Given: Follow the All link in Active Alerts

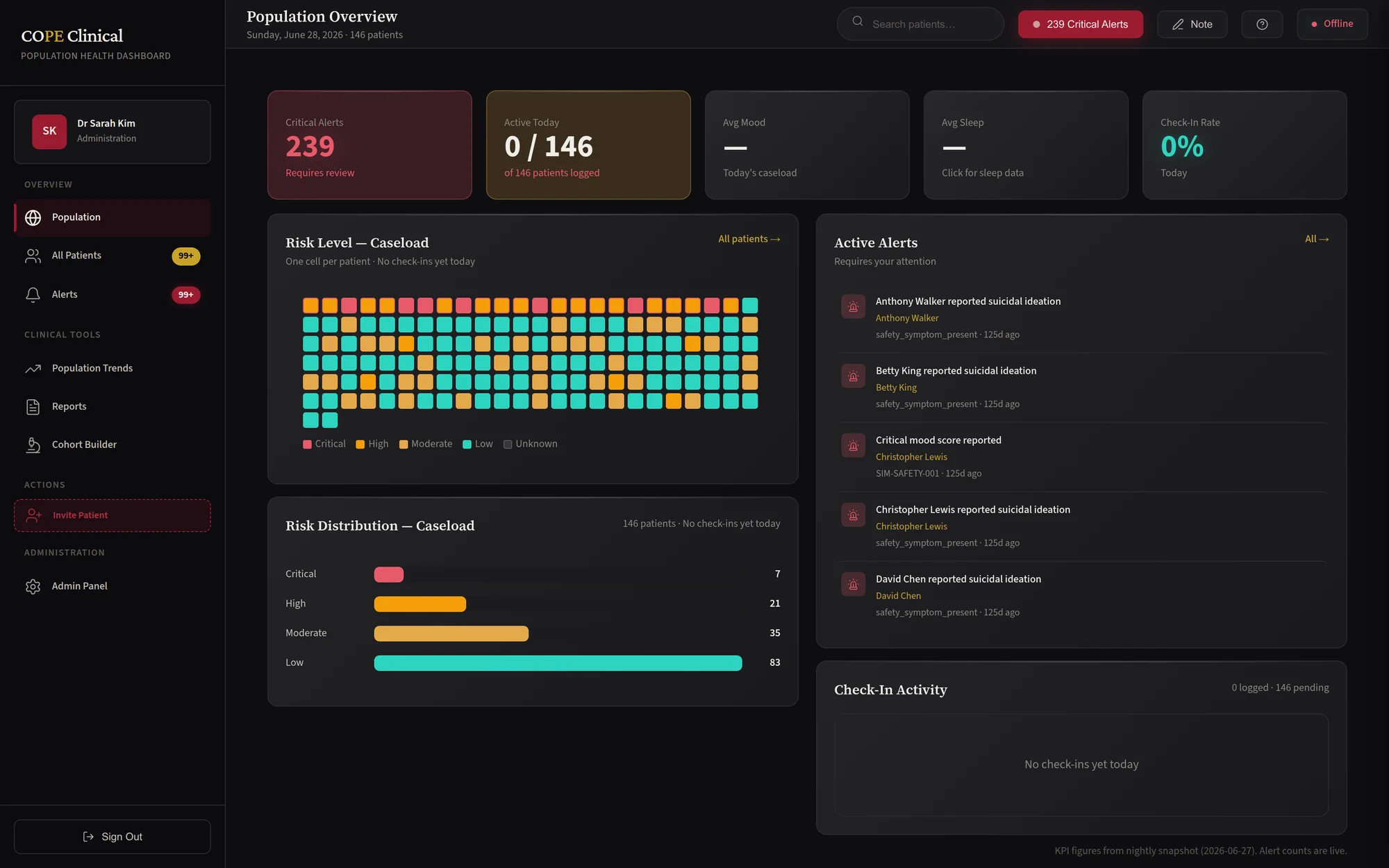Looking at the screenshot, I should point(1317,239).
